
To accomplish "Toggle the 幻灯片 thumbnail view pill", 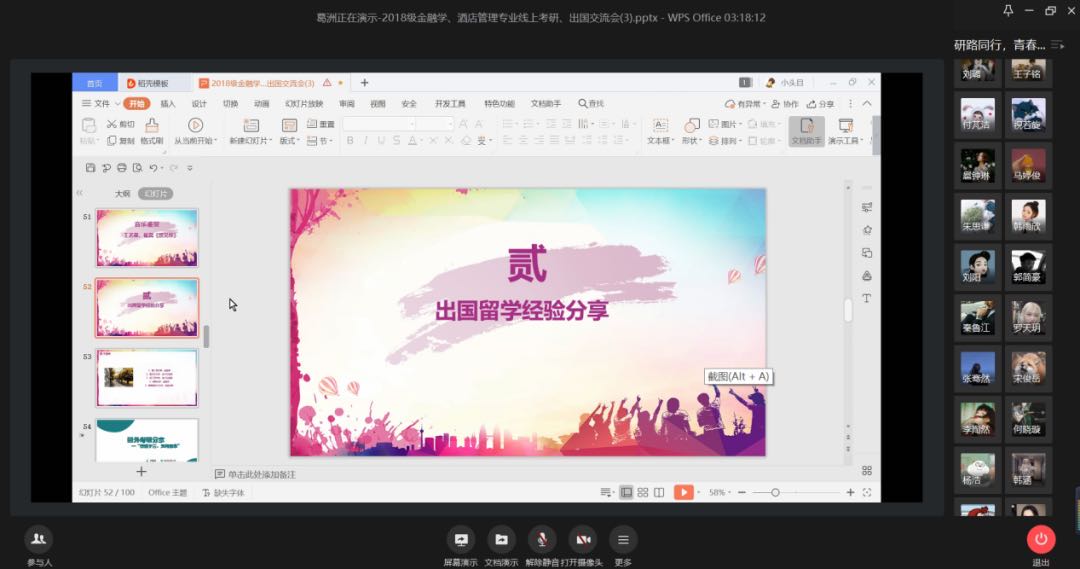I will click(155, 194).
